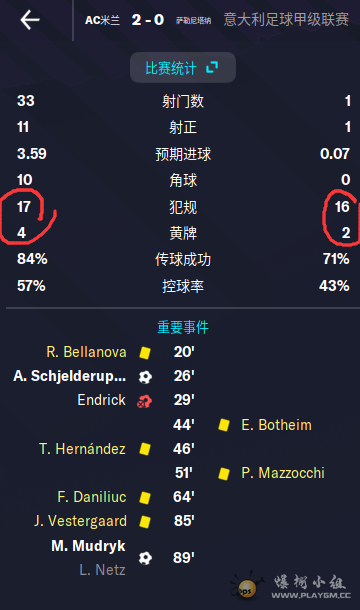
Task: Go back using the arrow icon
Action: 30,20
